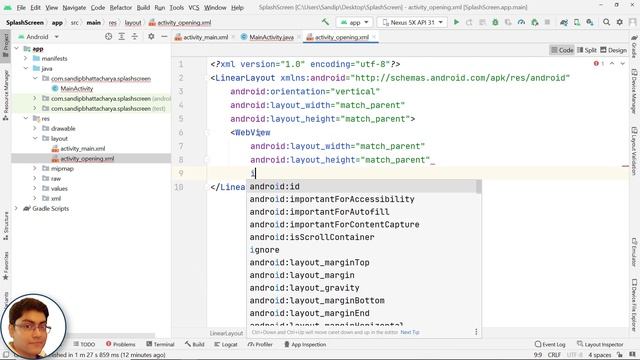Switch editor to Split view

[x=587, y=50]
